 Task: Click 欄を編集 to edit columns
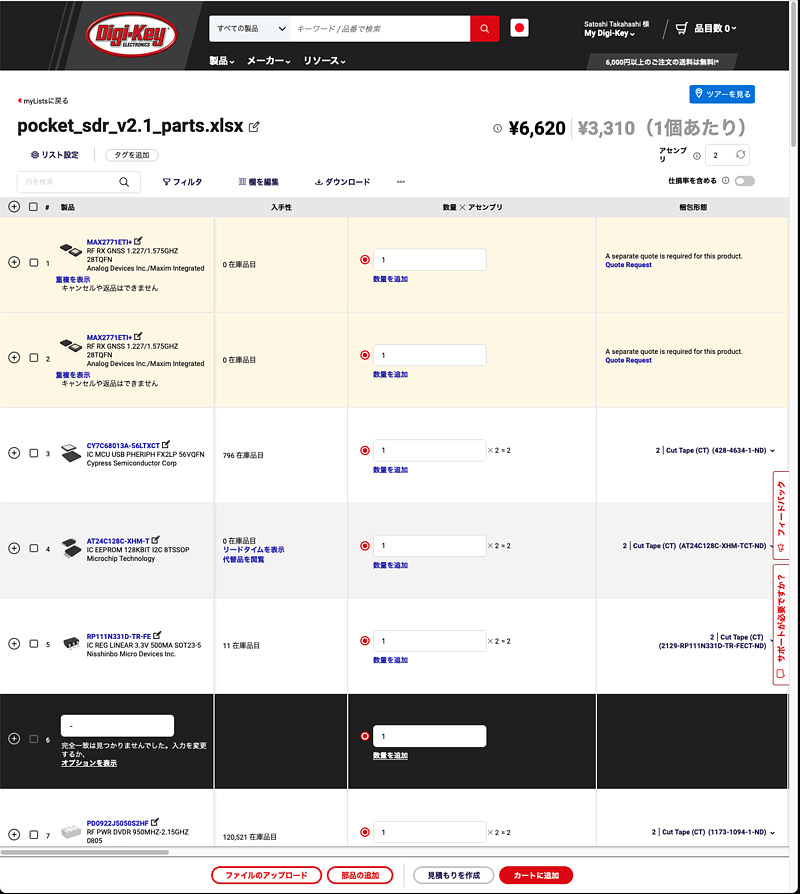[258, 182]
